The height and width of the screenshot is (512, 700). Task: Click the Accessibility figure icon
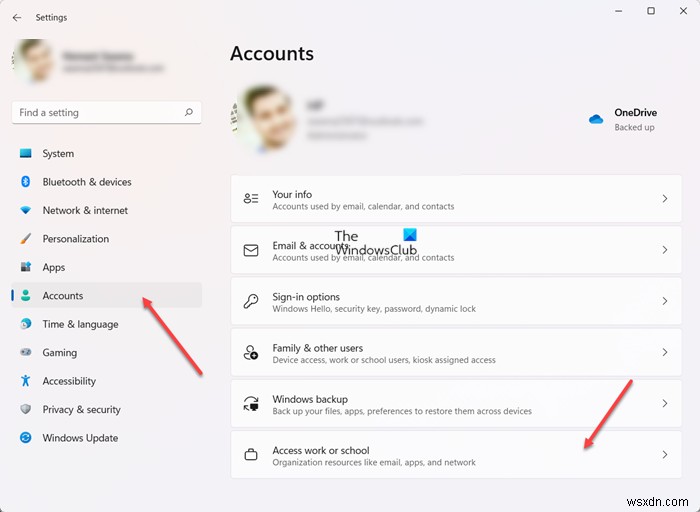(26, 381)
